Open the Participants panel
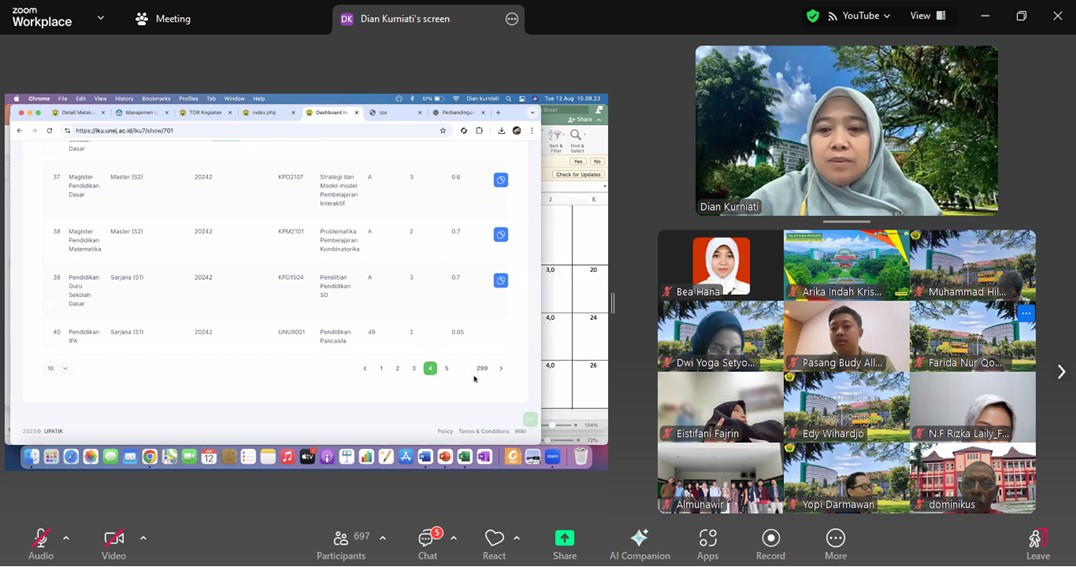The width and height of the screenshot is (1076, 567). [341, 543]
